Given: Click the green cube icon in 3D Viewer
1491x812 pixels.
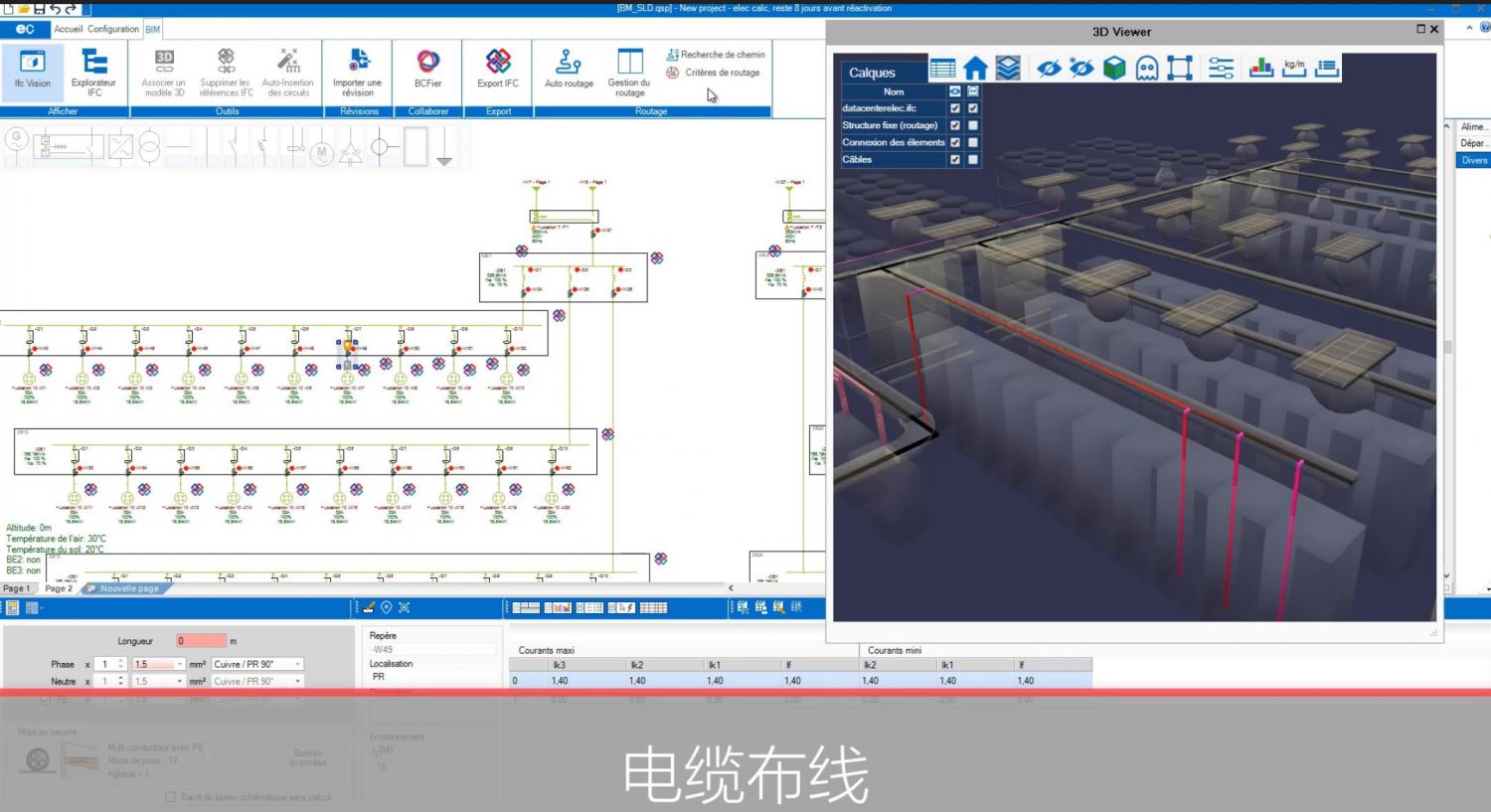Looking at the screenshot, I should [1114, 69].
